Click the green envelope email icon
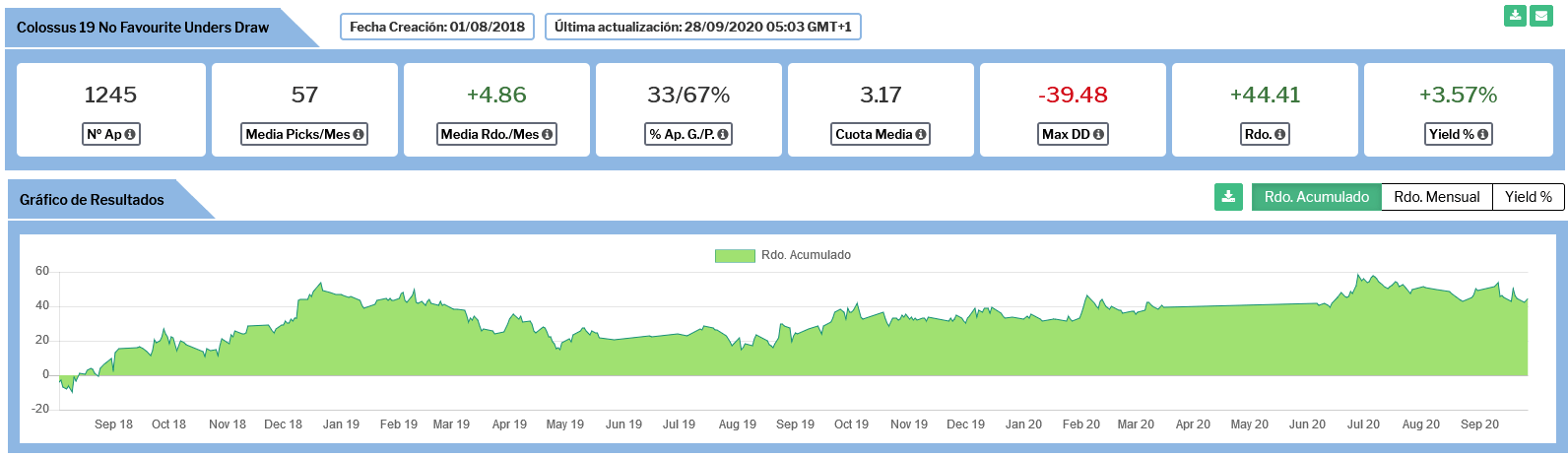1568x456 pixels. pyautogui.click(x=1541, y=16)
